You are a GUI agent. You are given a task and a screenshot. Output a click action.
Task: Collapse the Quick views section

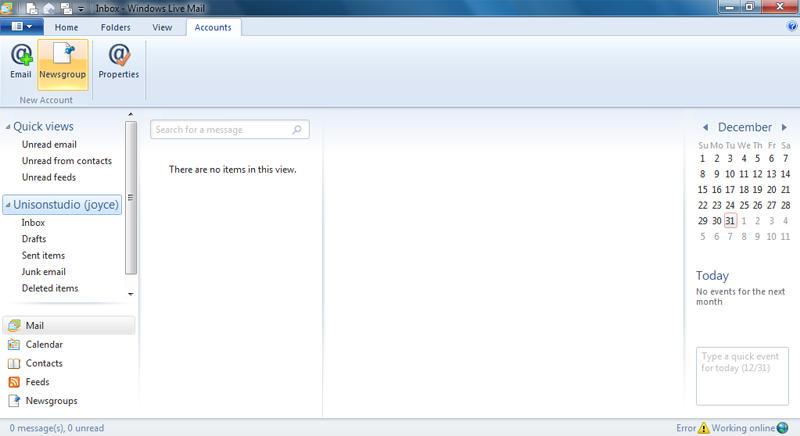pyautogui.click(x=8, y=127)
